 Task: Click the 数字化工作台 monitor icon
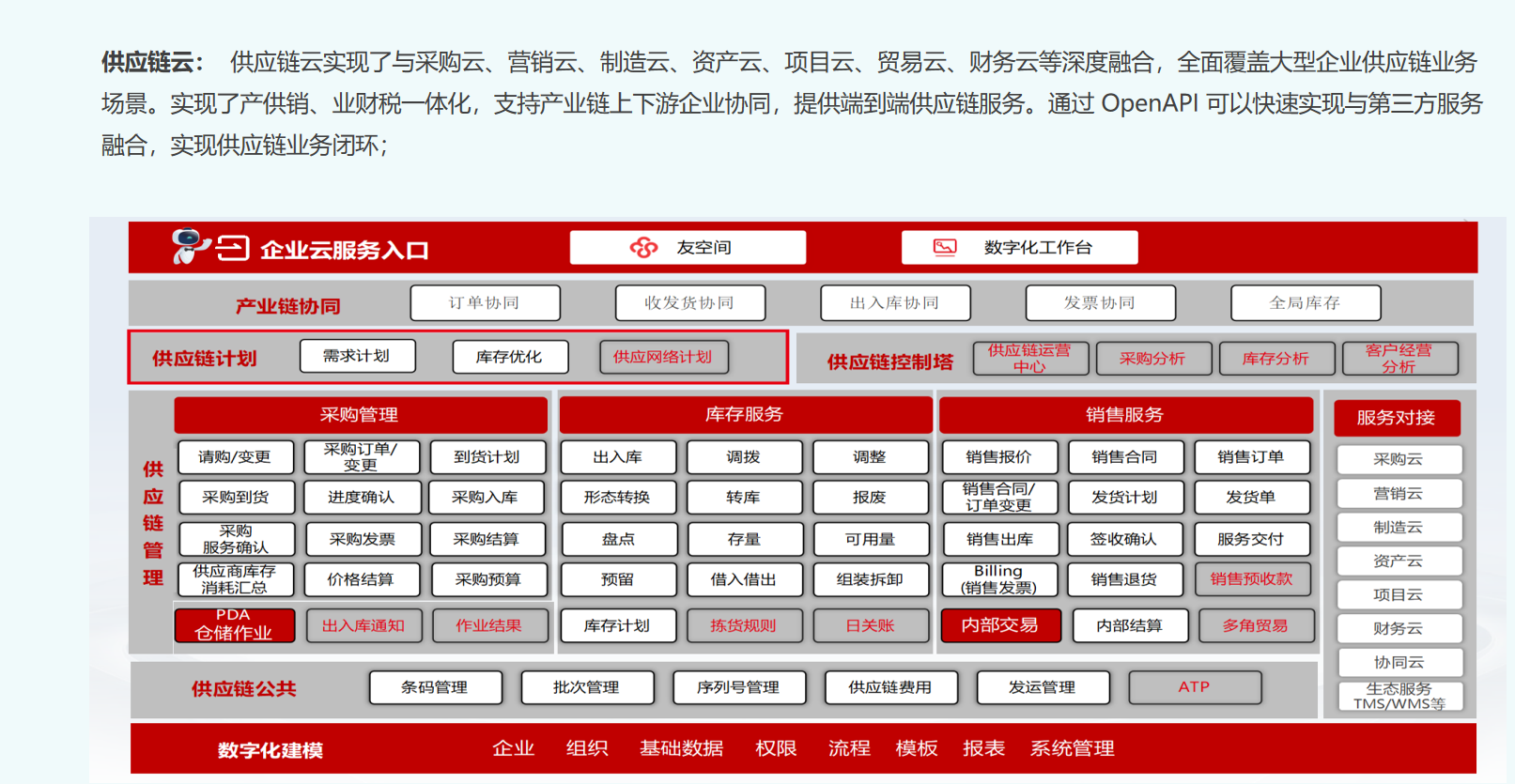point(945,247)
